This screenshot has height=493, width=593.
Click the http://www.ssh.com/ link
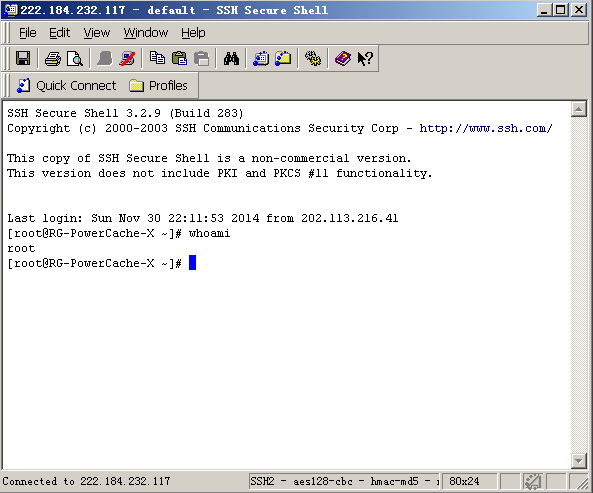(x=486, y=128)
